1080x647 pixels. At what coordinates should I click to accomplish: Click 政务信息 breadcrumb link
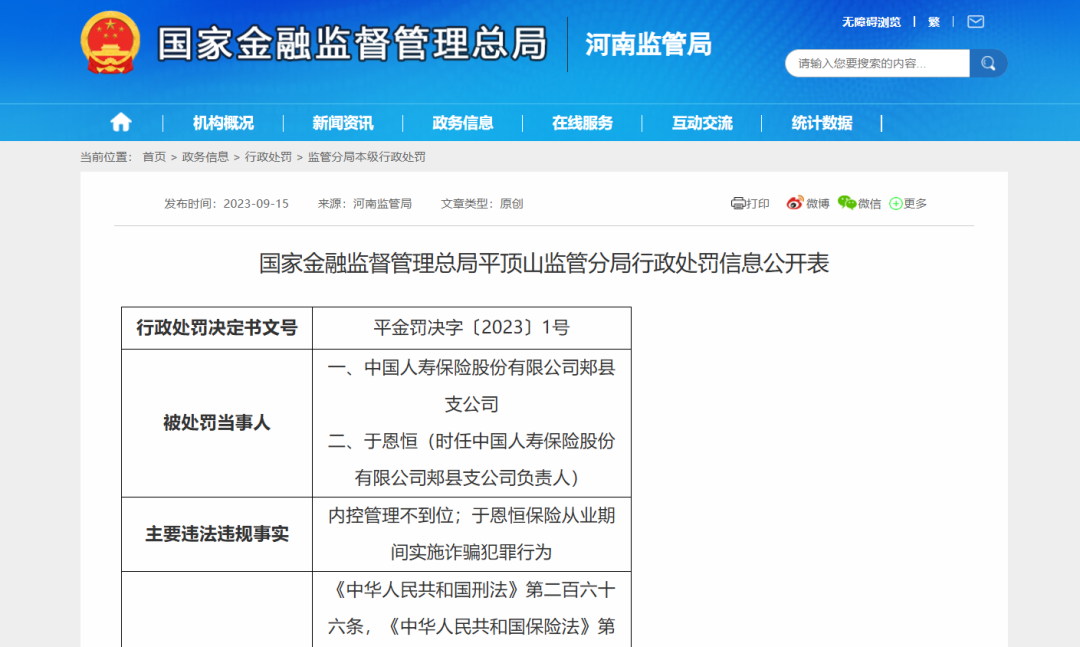point(205,157)
